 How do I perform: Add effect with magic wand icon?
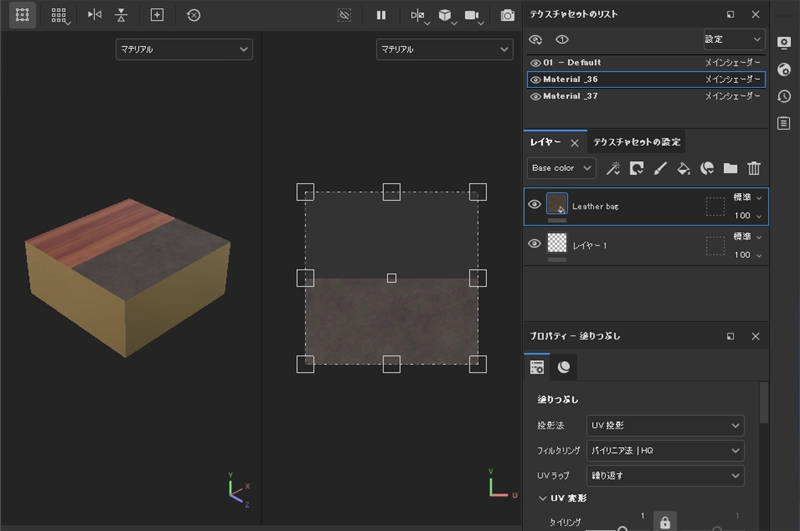pyautogui.click(x=613, y=168)
